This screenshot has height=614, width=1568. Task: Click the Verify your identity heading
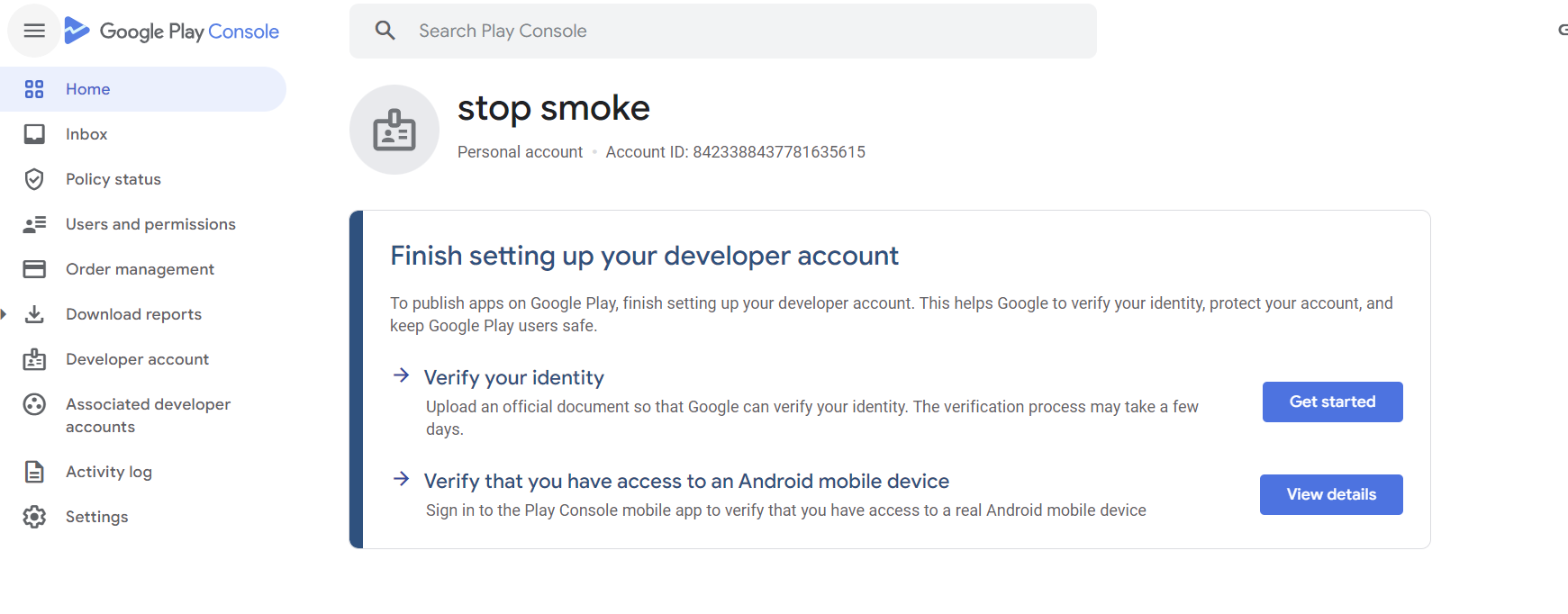(x=514, y=378)
